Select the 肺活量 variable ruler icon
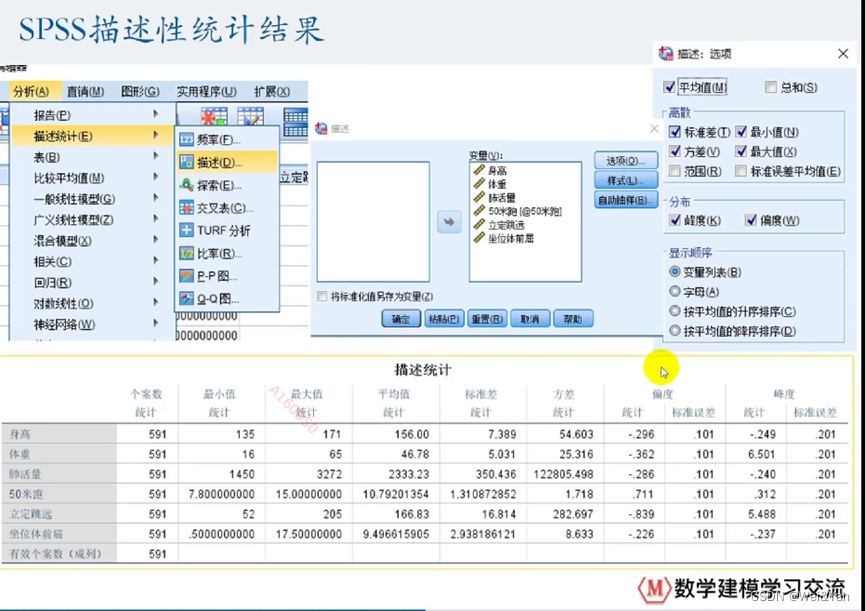The width and height of the screenshot is (865, 611). click(x=479, y=197)
